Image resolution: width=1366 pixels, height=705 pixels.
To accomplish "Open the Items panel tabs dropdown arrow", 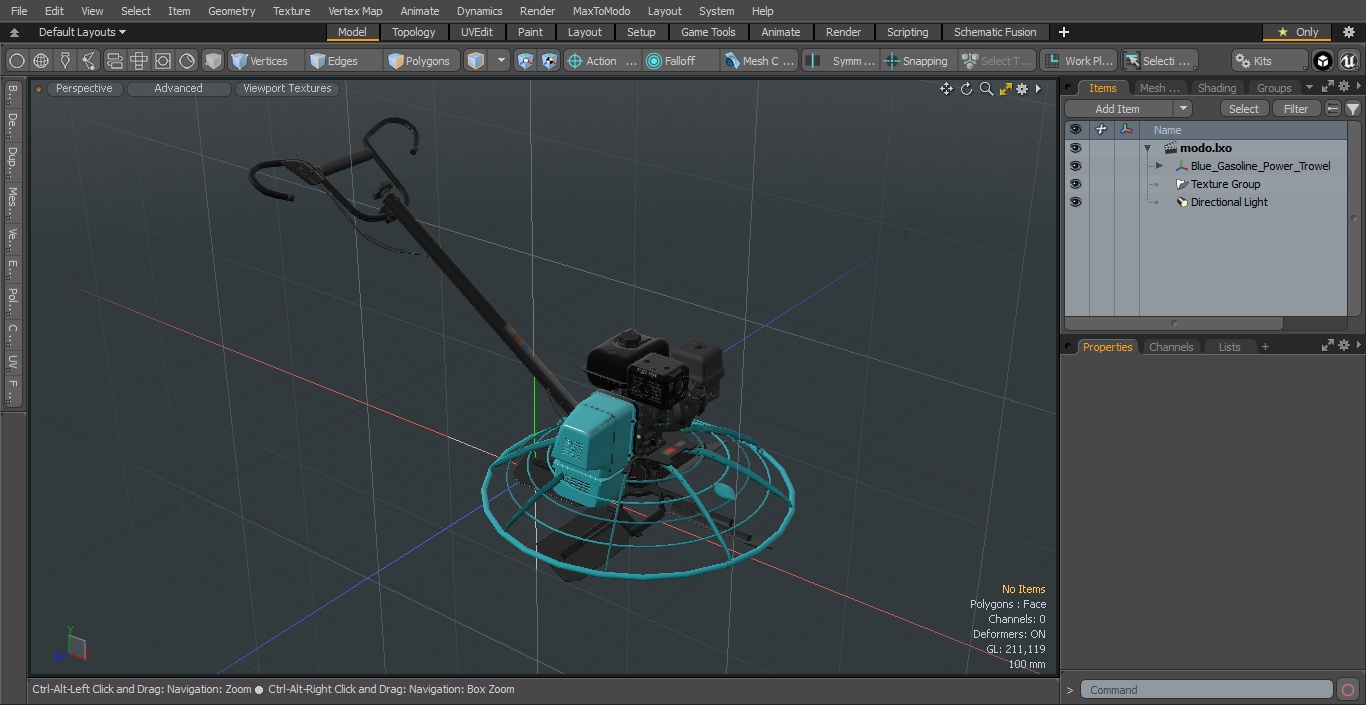I will (1309, 88).
